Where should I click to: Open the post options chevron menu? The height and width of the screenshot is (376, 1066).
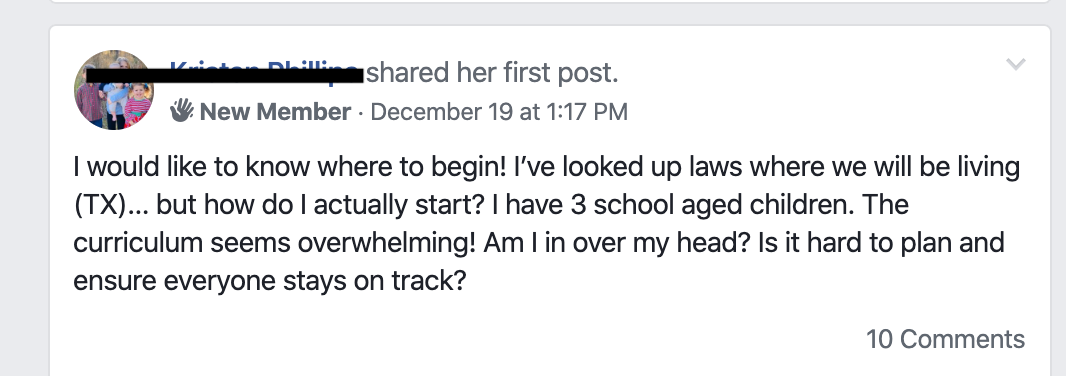1016,65
